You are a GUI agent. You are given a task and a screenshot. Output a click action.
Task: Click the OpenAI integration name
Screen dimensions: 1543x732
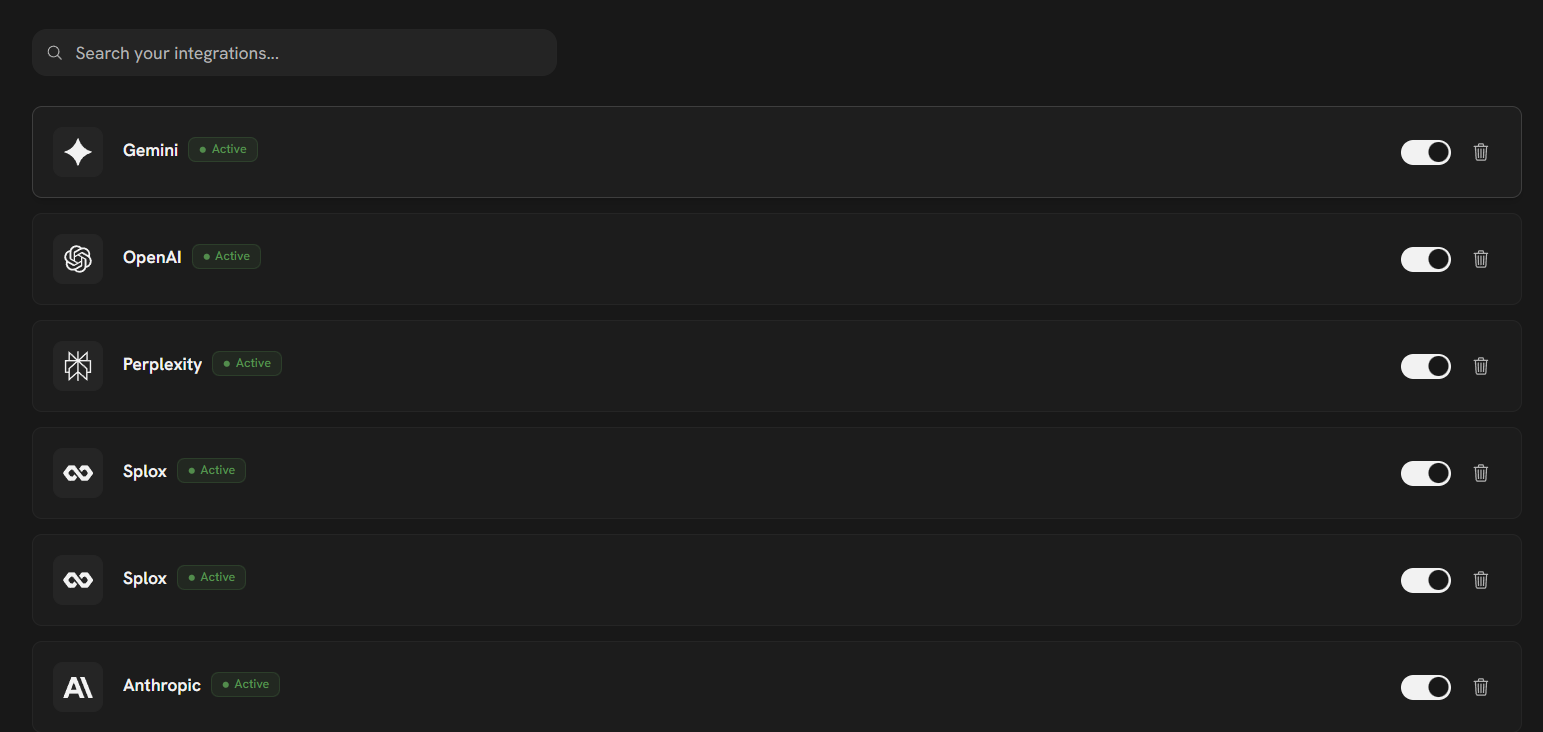(152, 257)
